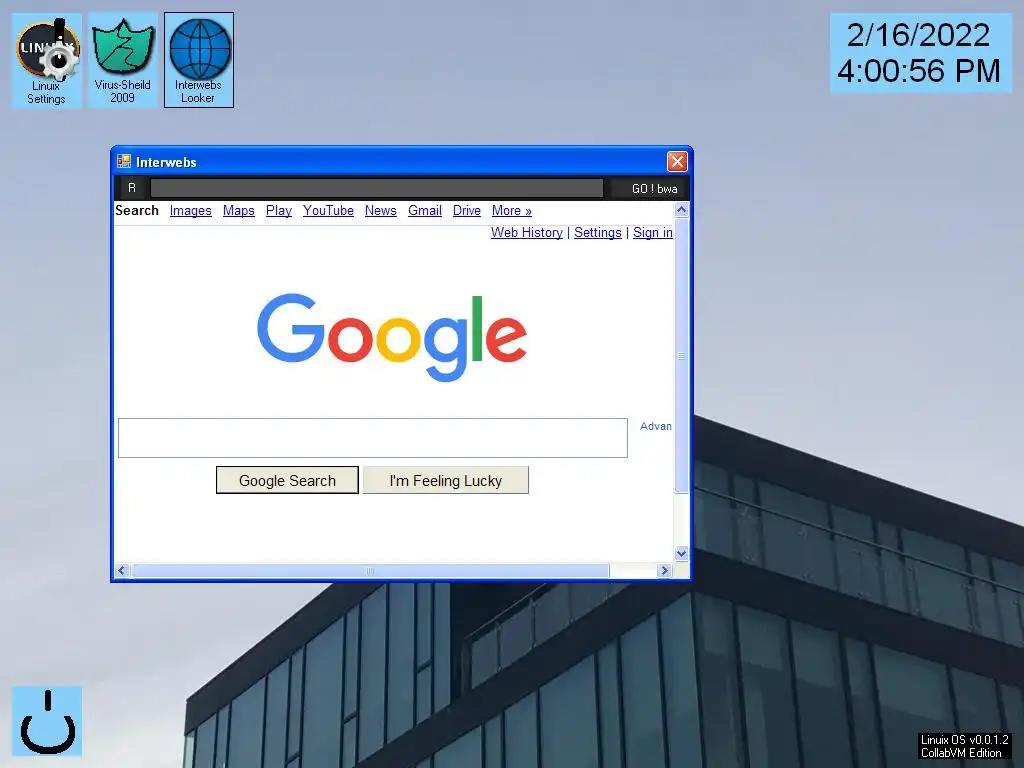Click the Google logo

coord(392,337)
